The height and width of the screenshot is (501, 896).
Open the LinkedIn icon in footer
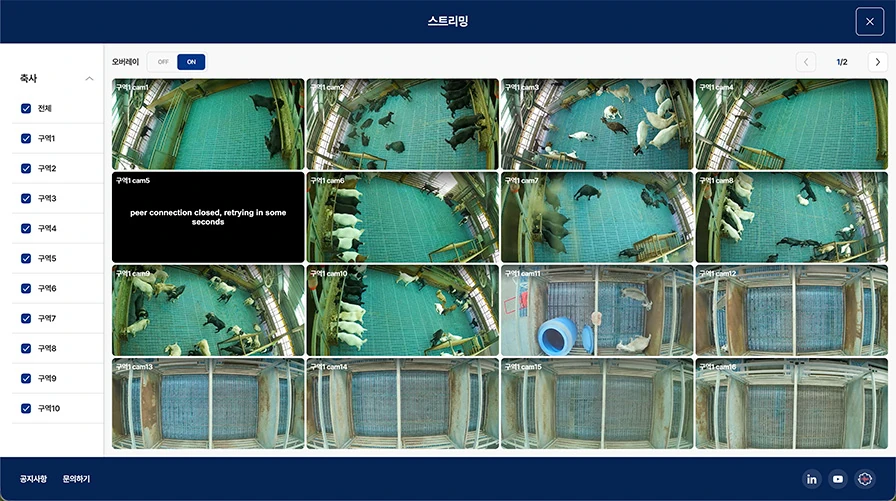(811, 479)
